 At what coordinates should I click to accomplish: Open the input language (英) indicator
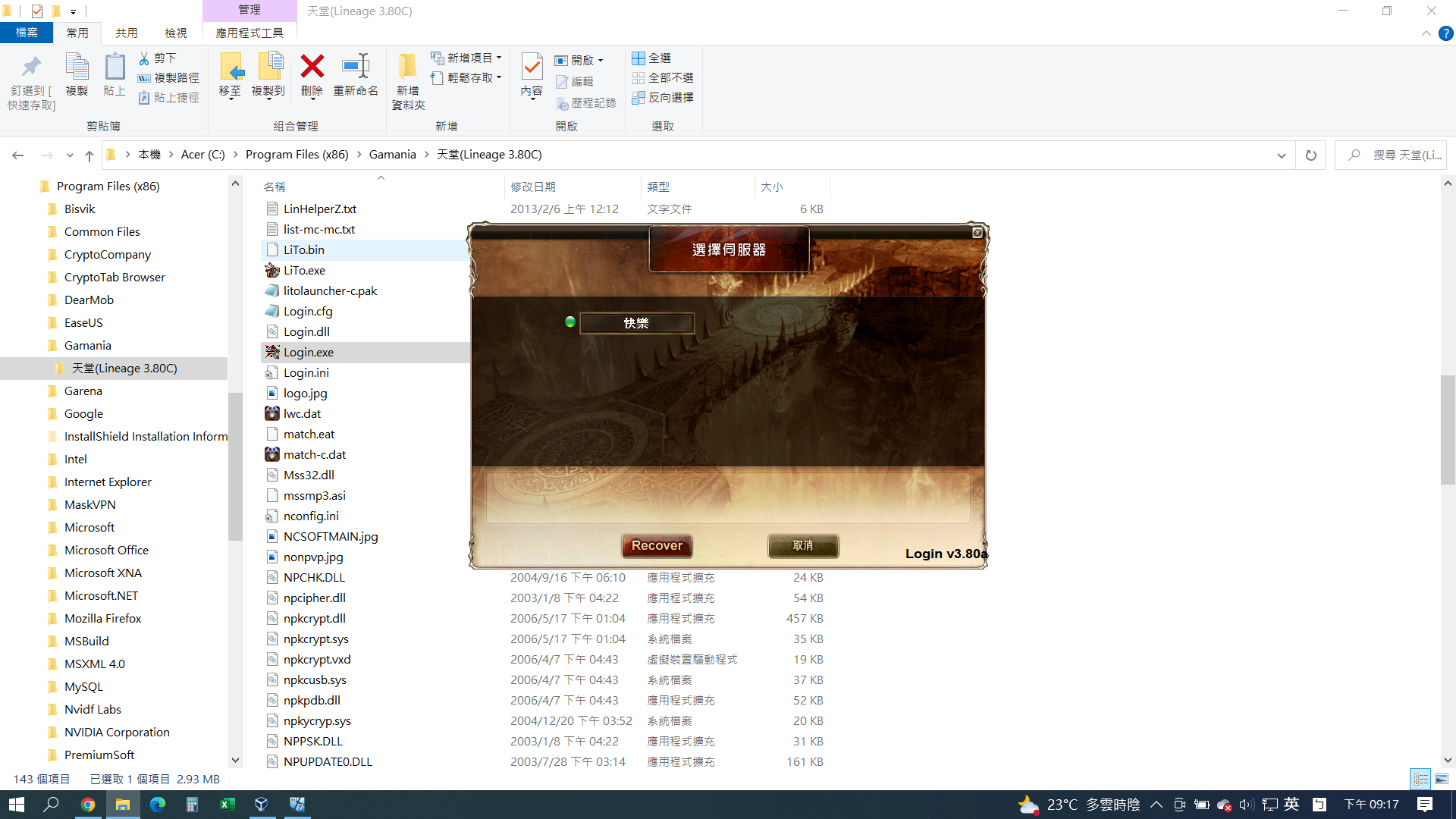click(x=1291, y=805)
